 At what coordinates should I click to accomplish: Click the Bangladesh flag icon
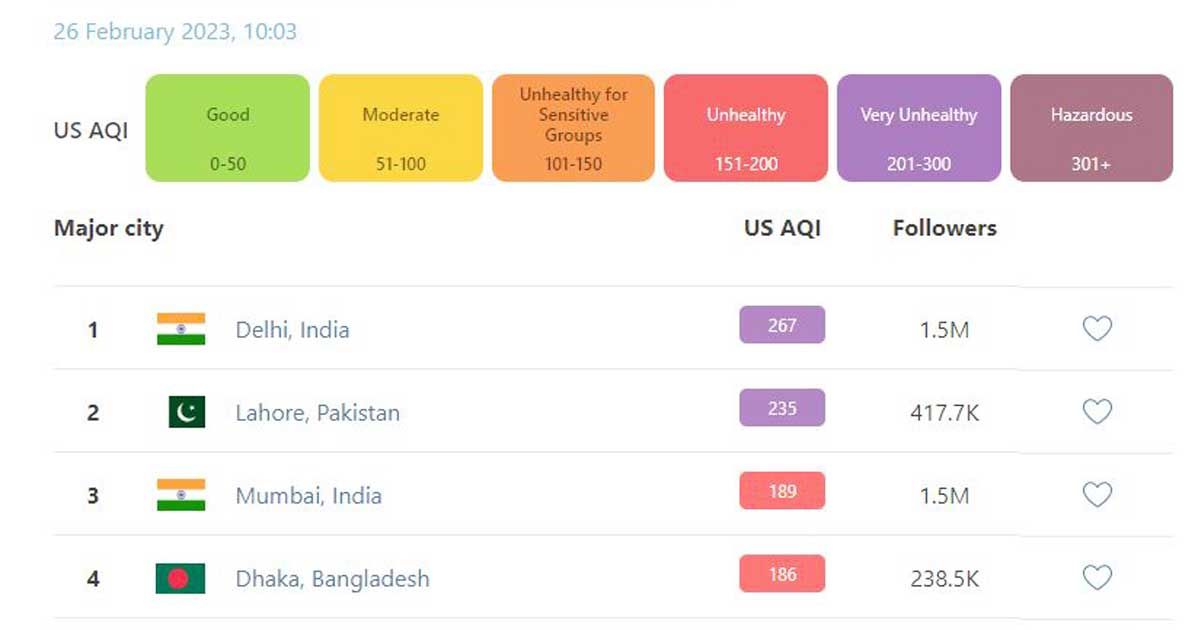[181, 578]
